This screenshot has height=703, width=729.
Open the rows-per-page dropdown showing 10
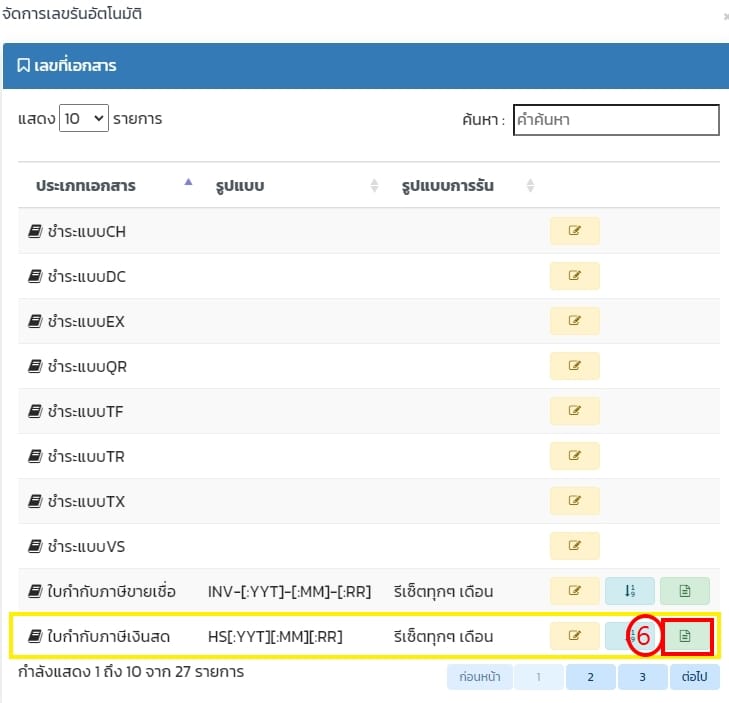point(84,119)
